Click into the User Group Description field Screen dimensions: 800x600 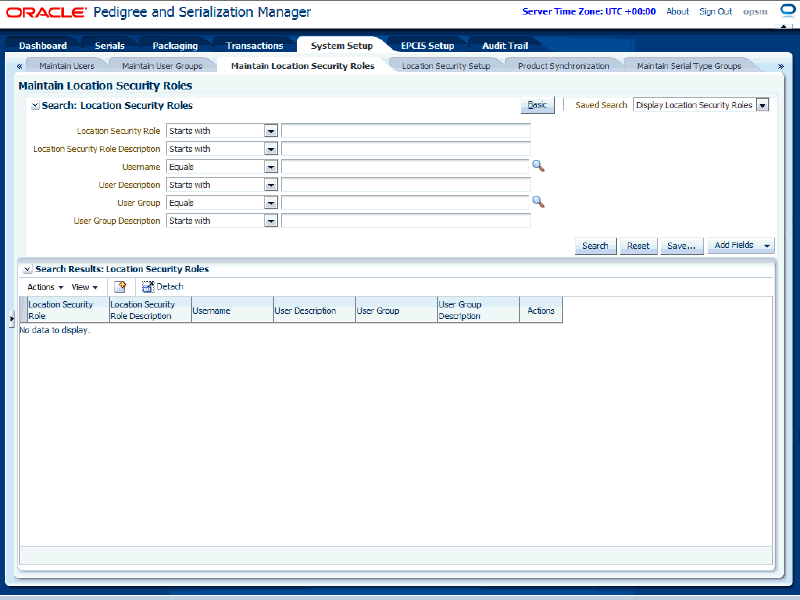pos(406,221)
